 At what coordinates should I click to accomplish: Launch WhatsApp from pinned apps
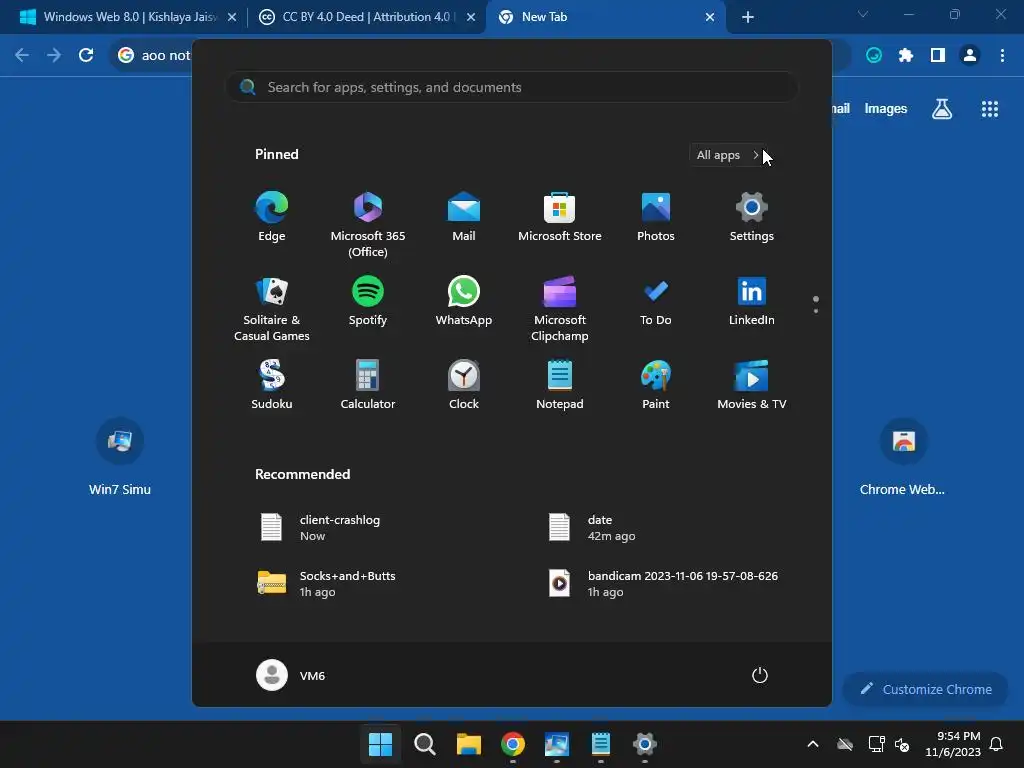click(x=464, y=301)
